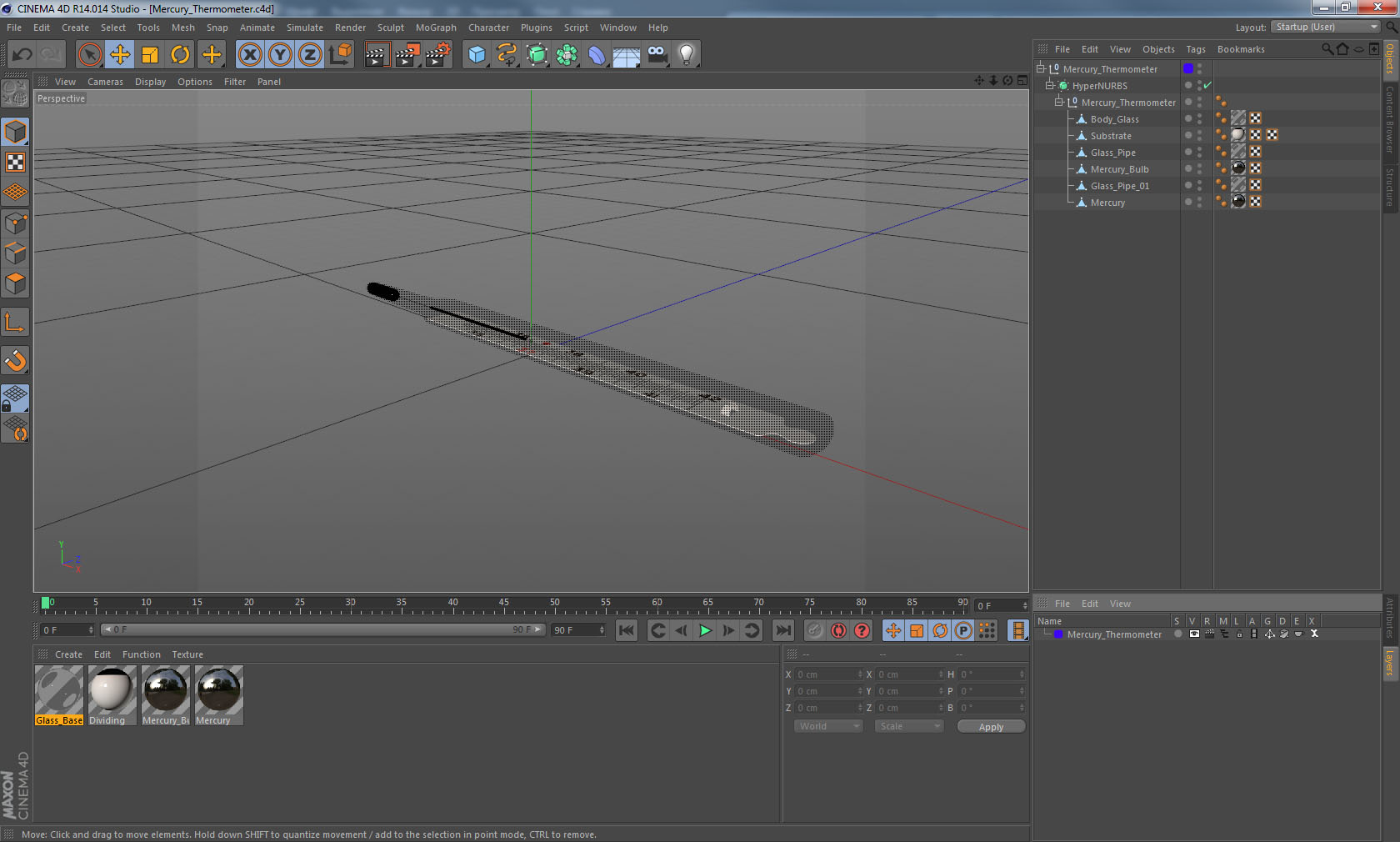Open the HyperNURBS generator icon

pos(537,55)
